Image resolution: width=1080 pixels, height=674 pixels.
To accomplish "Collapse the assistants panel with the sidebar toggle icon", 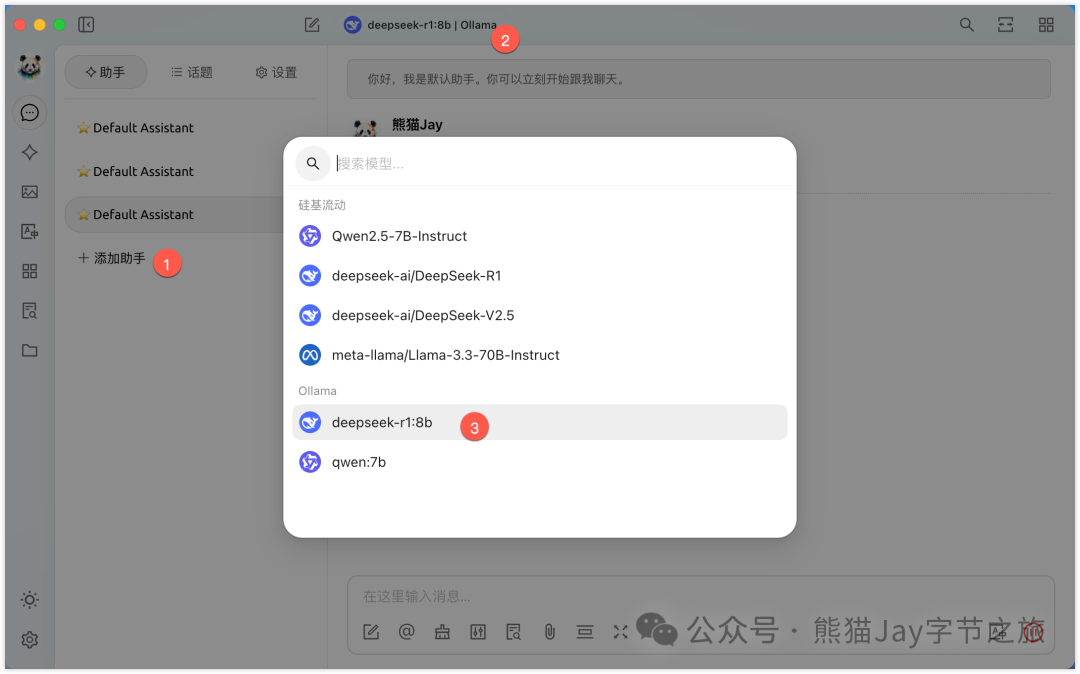I will coord(86,25).
